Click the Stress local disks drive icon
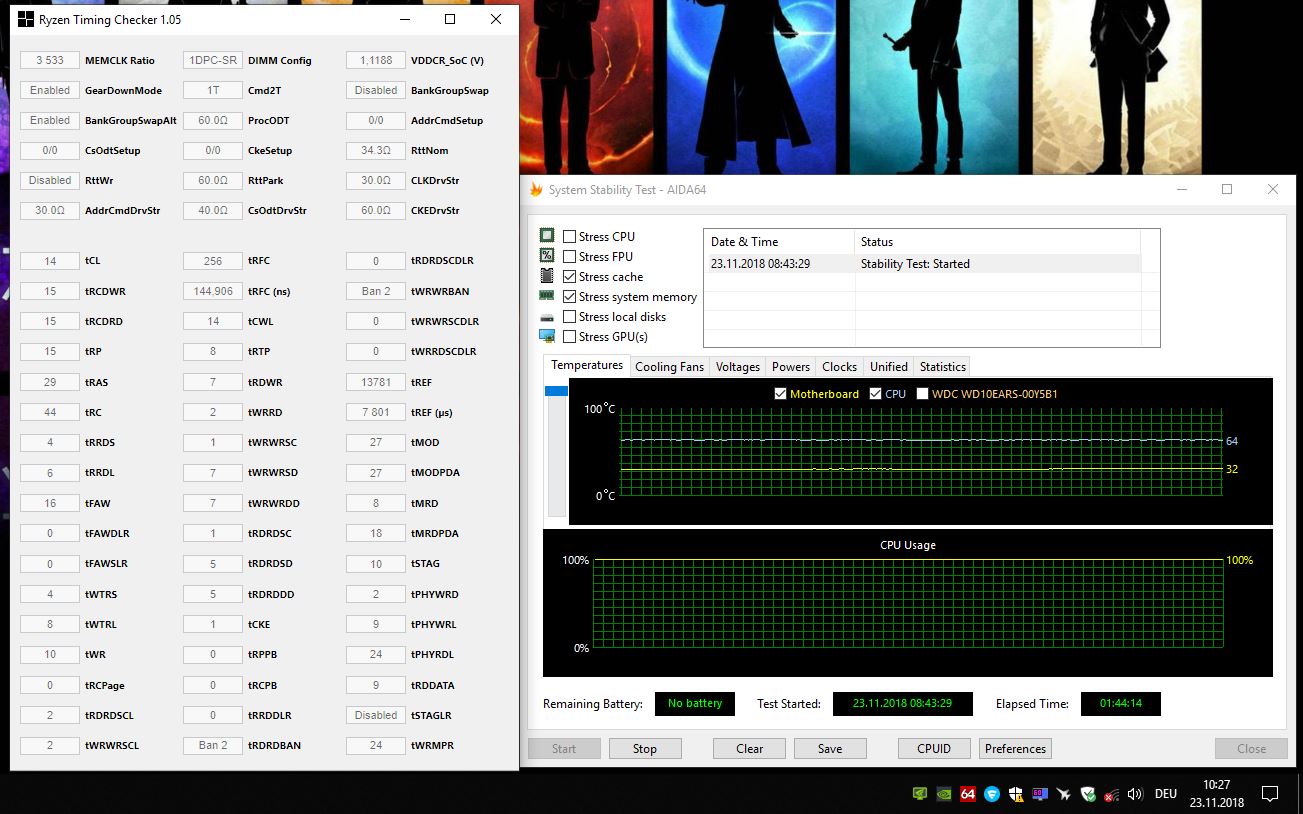1303x814 pixels. 547,316
